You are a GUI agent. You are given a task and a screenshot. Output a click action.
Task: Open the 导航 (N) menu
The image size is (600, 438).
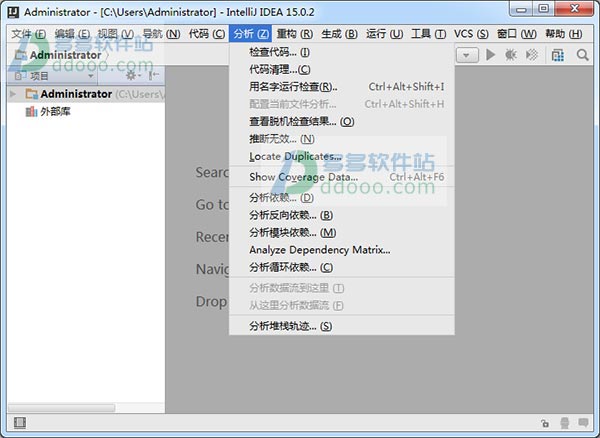161,34
